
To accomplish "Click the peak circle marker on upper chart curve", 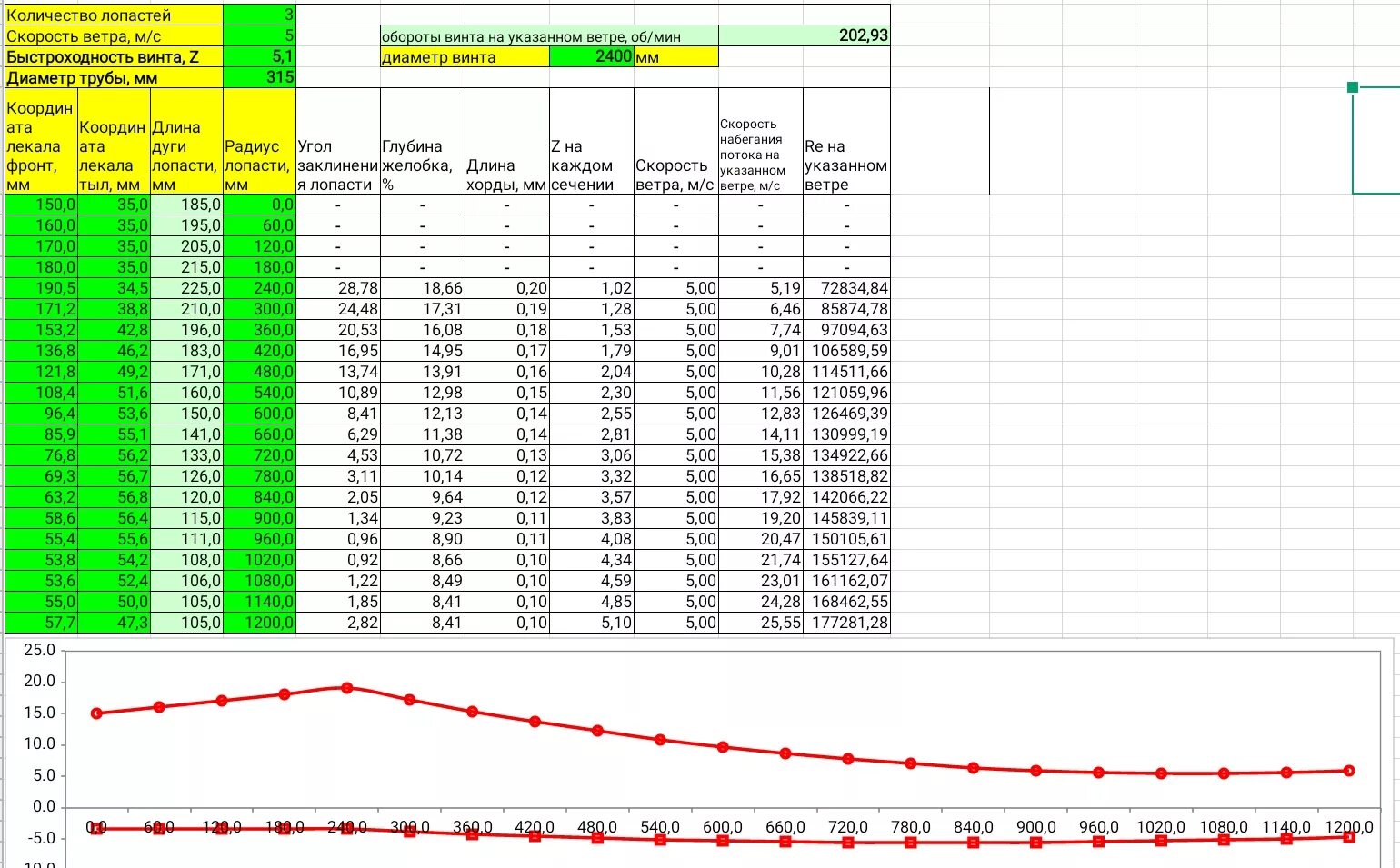I will click(x=347, y=688).
